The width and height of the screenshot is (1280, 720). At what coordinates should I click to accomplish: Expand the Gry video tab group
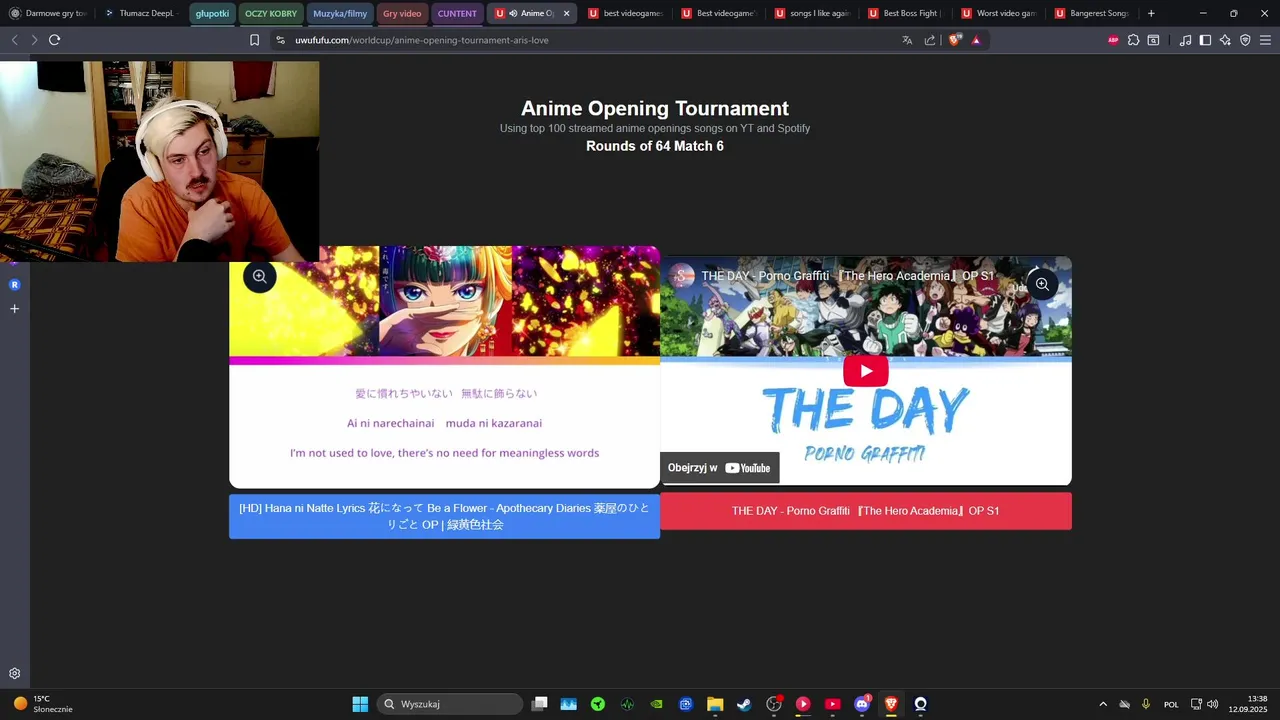click(402, 13)
